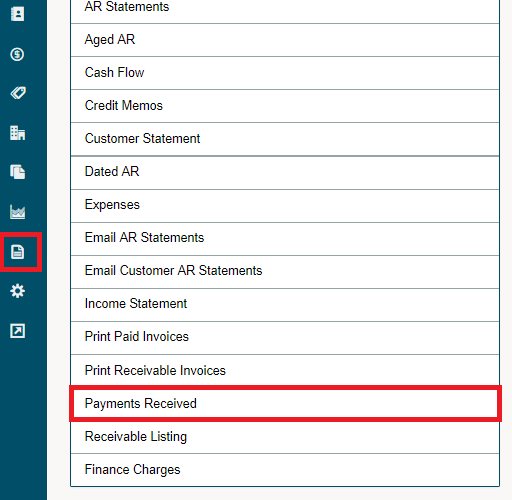Select the price tags sidebar icon

click(x=18, y=93)
